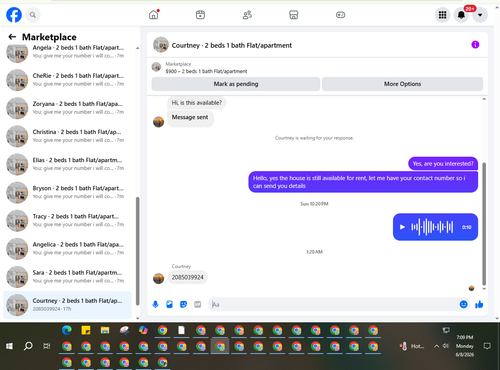
Task: Focus the Aa message input field
Action: click(x=333, y=304)
